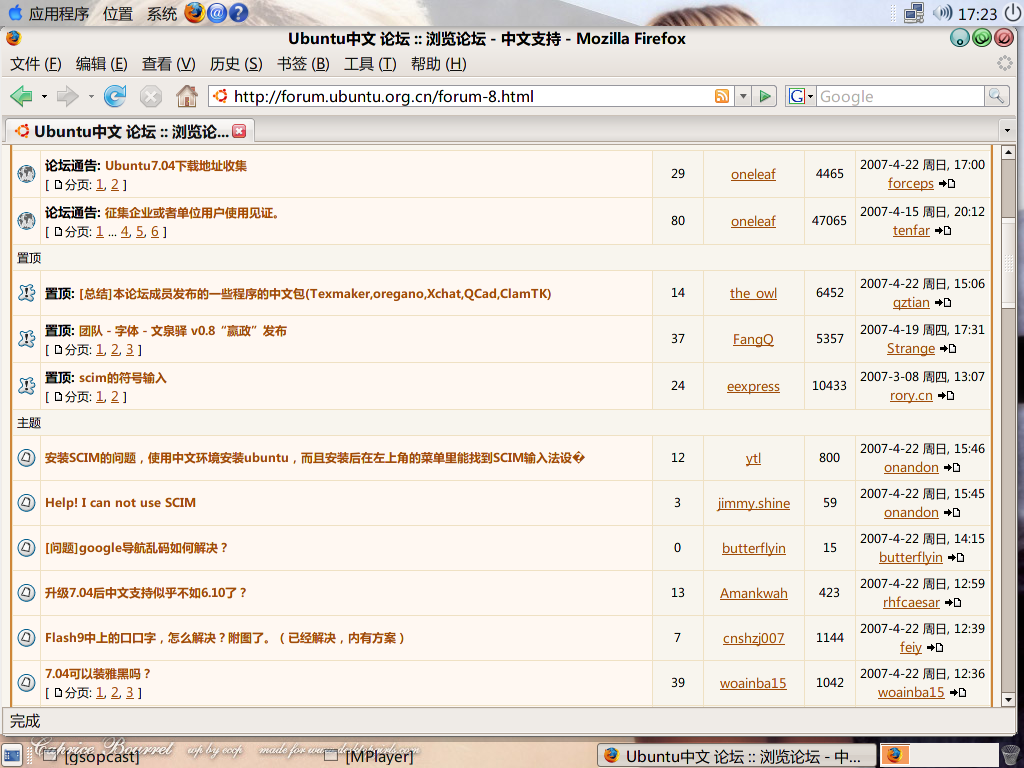Click announcement icon for Ubuntu7.04下载地址收集
This screenshot has width=1024, height=768.
26,174
